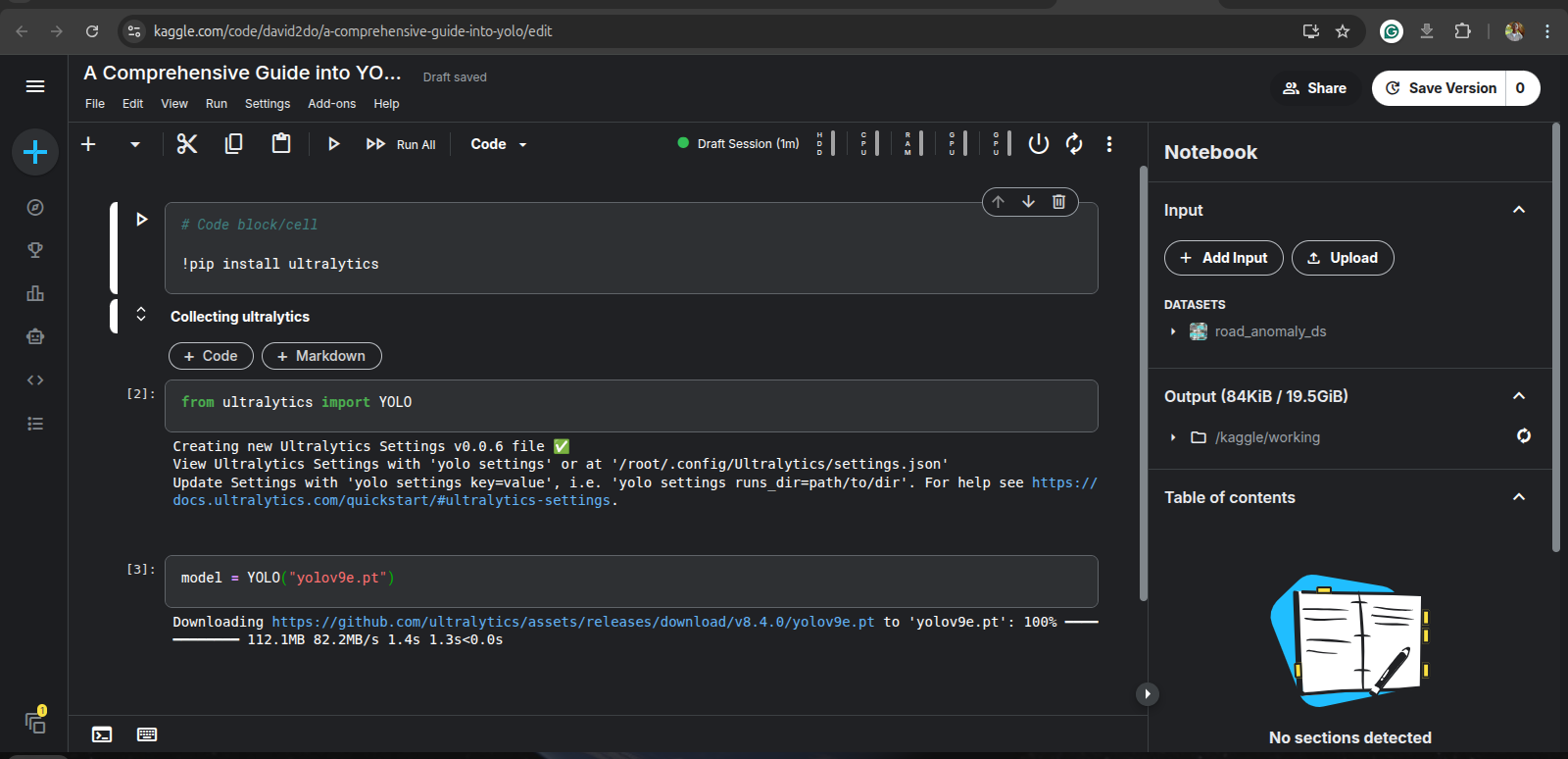1568x759 pixels.
Task: Click Run All cells
Action: coord(401,144)
